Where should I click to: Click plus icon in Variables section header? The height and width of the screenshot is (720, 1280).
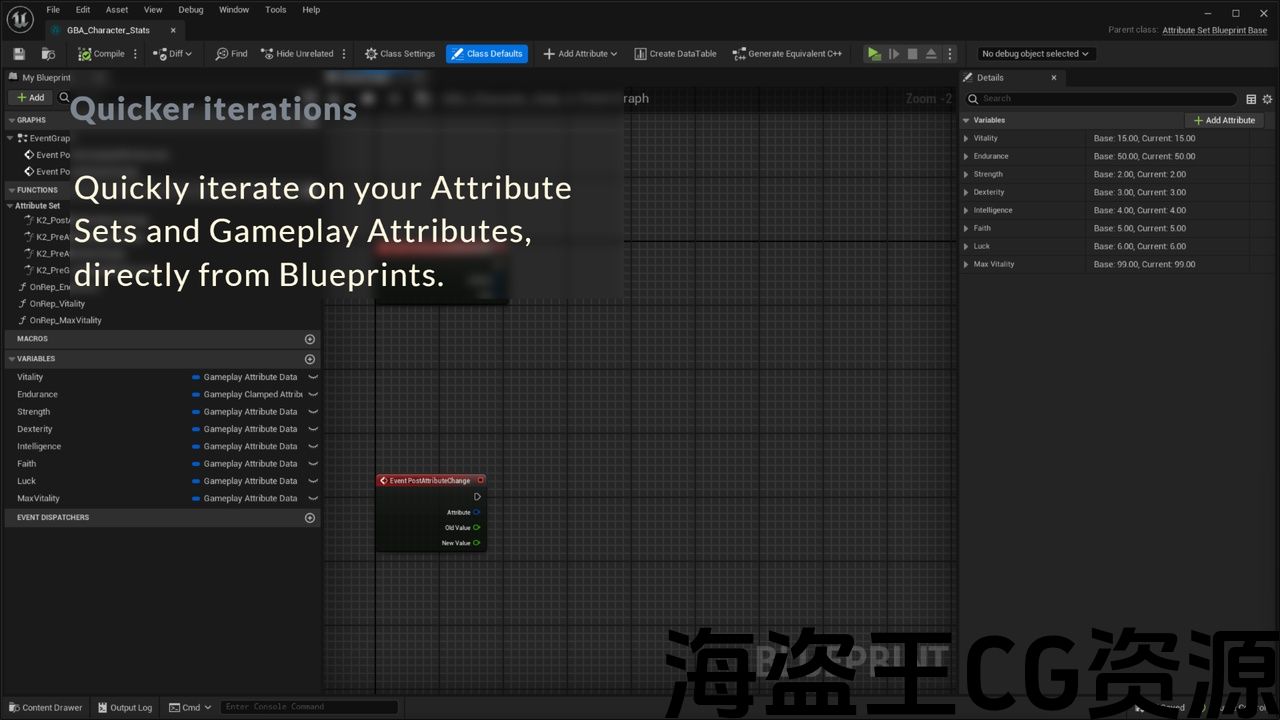click(310, 359)
